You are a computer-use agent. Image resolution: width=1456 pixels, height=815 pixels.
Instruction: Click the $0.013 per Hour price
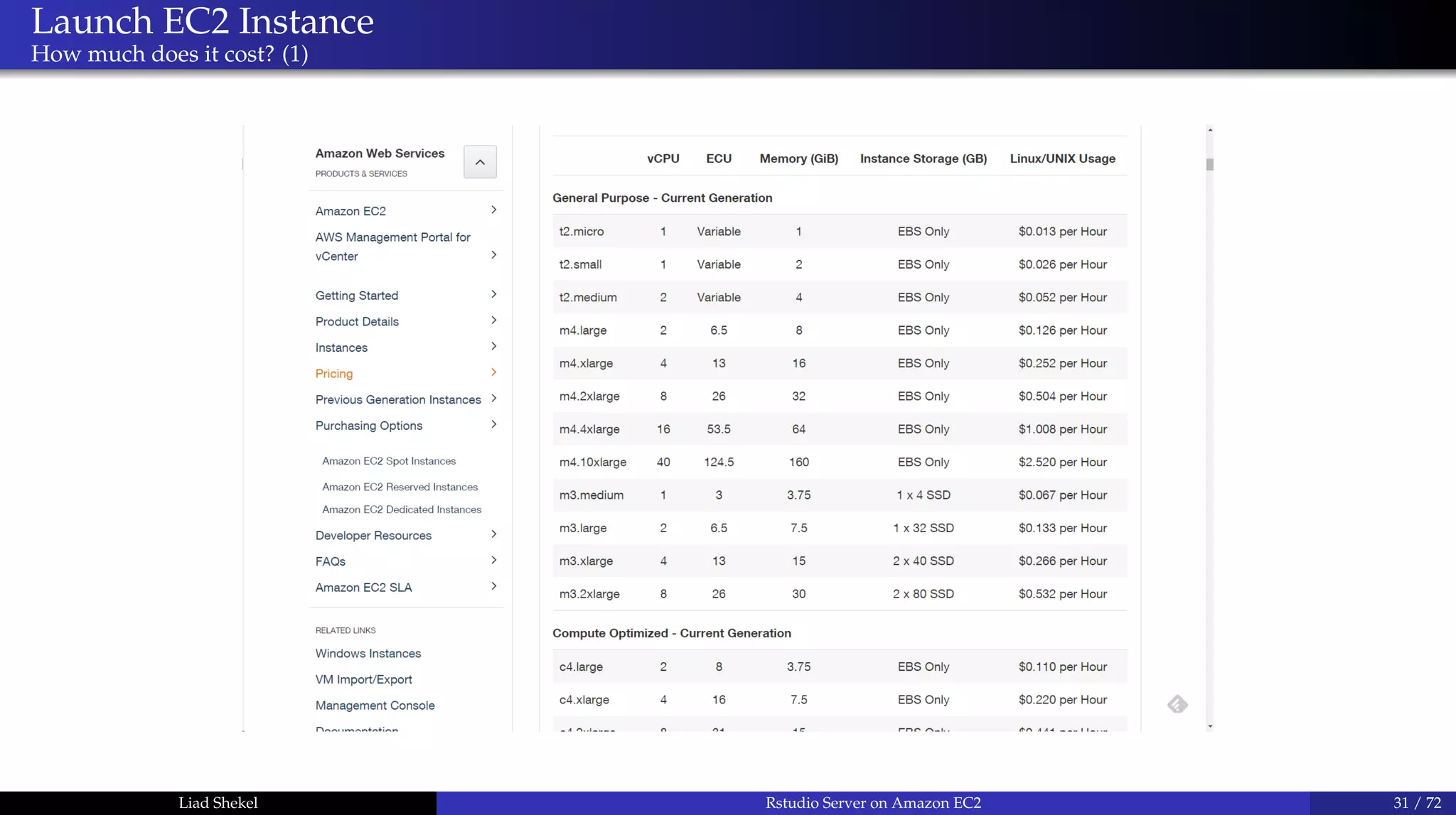pyautogui.click(x=1062, y=232)
